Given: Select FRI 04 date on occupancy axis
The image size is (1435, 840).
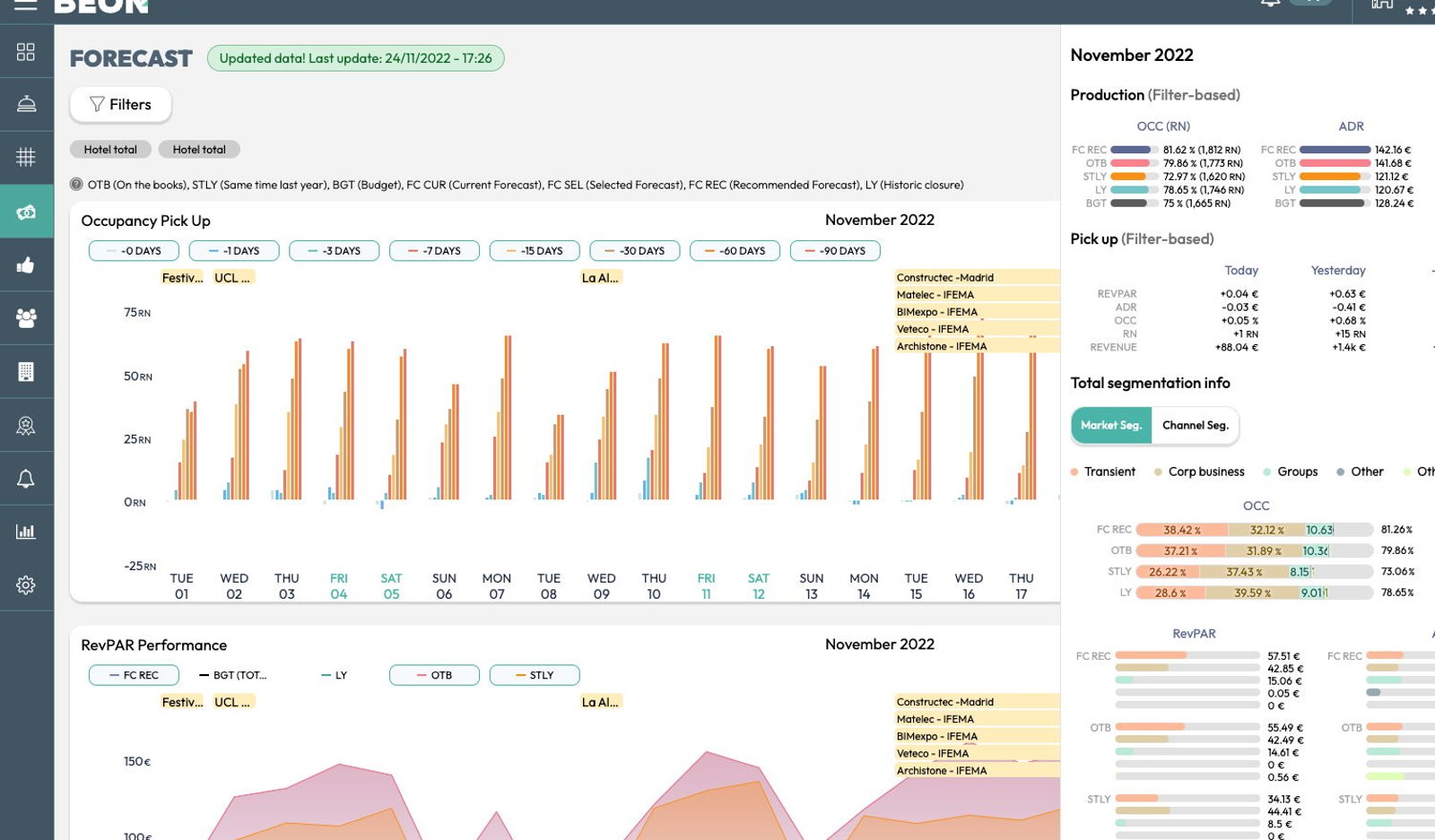Looking at the screenshot, I should pos(339,586).
